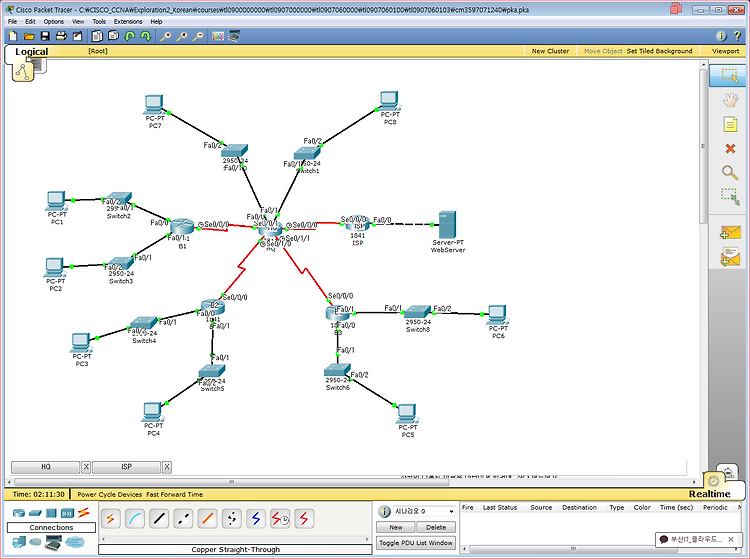750x559 pixels.
Task: Select Automatically Choose Connection Type
Action: [110, 519]
